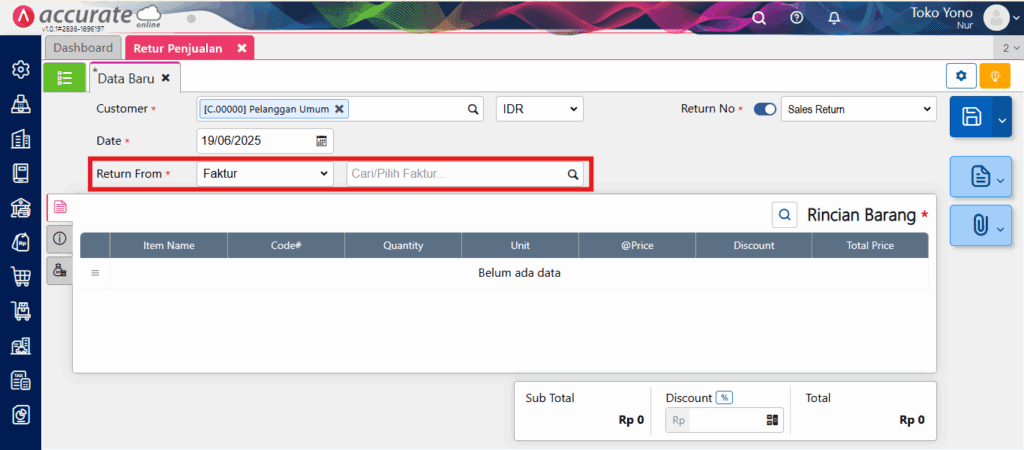Select the Data Baru tab
1024x450 pixels.
tap(126, 77)
